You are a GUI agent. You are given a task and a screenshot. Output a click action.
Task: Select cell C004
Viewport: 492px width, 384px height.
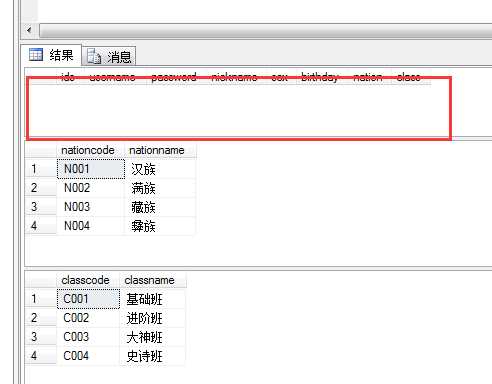(88, 356)
